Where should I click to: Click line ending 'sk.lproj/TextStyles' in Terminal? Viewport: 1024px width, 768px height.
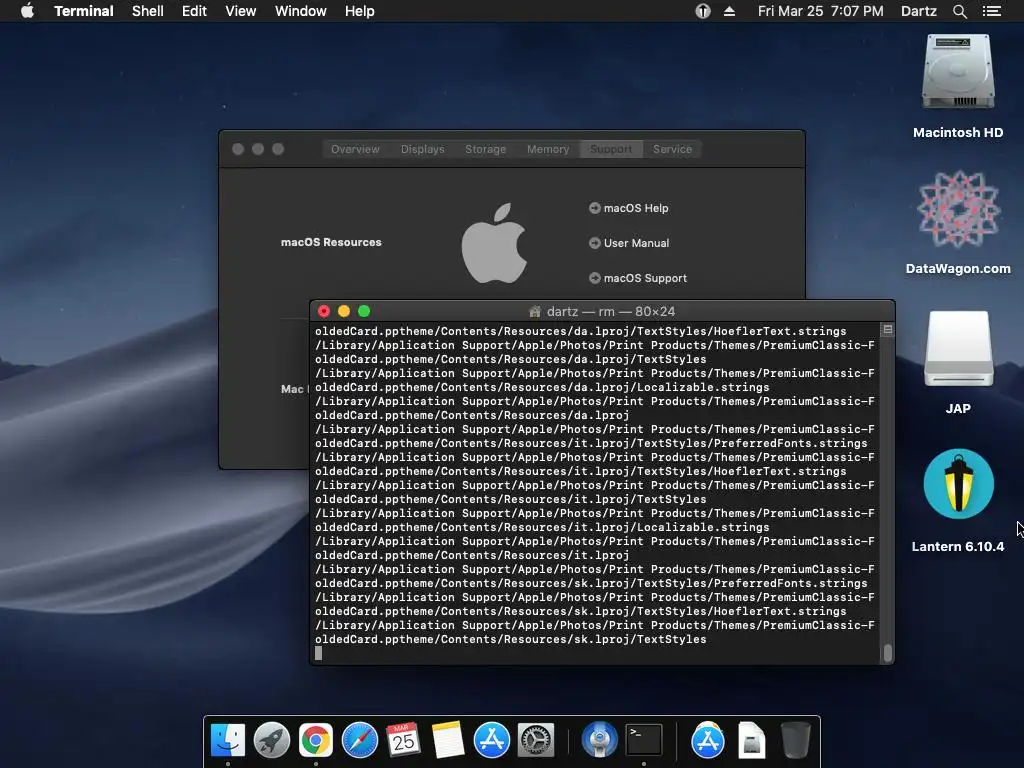511,639
